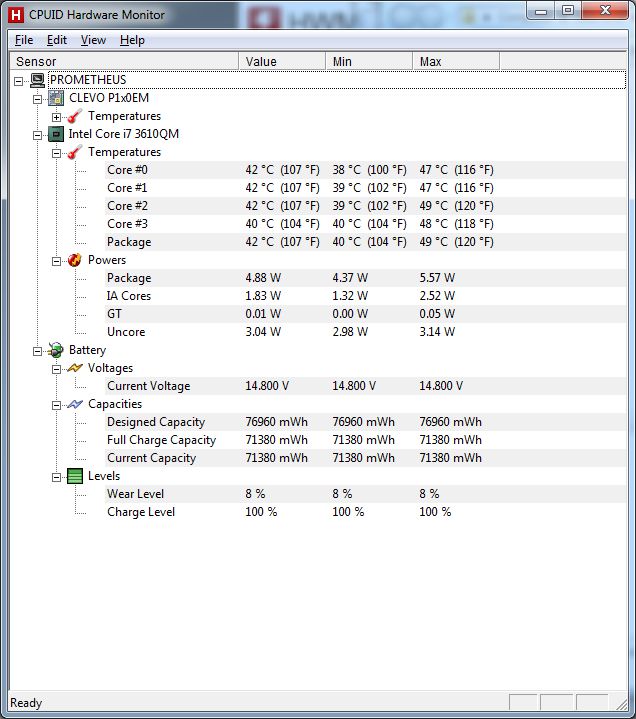The height and width of the screenshot is (719, 636).
Task: Click the Intel Core i7 3610QM chip icon
Action: pos(56,134)
